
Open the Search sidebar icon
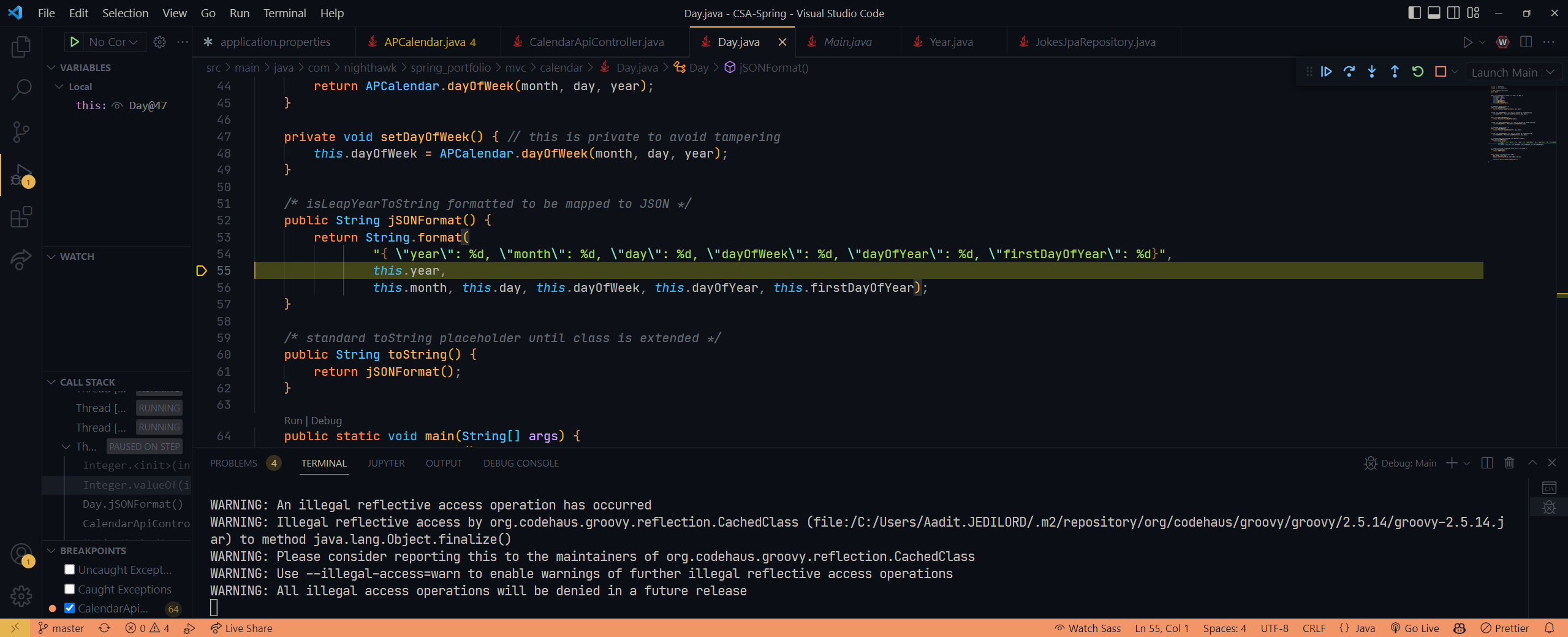pos(21,89)
